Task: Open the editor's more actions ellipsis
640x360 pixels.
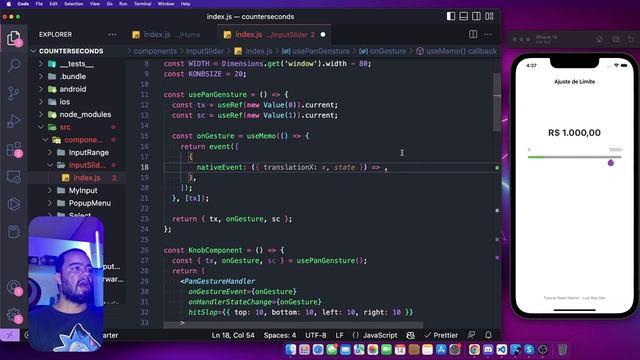Action: click(488, 34)
